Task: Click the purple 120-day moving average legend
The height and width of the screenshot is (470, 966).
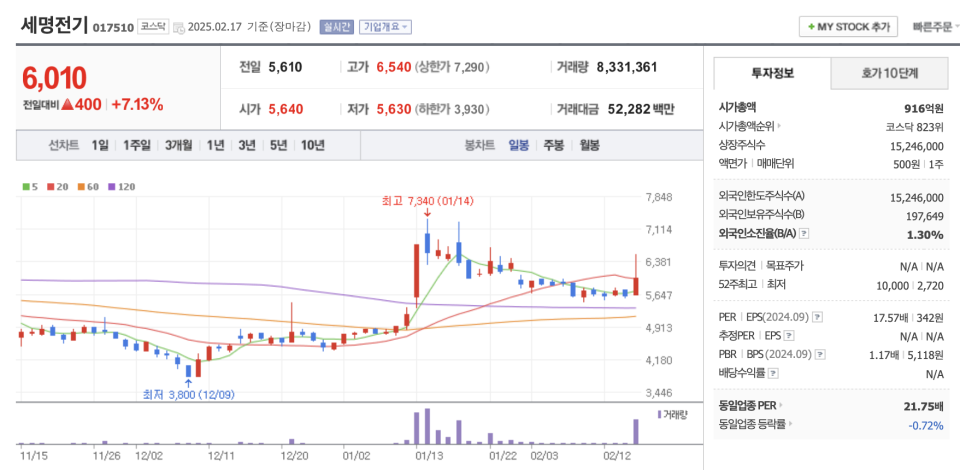Action: pos(121,186)
